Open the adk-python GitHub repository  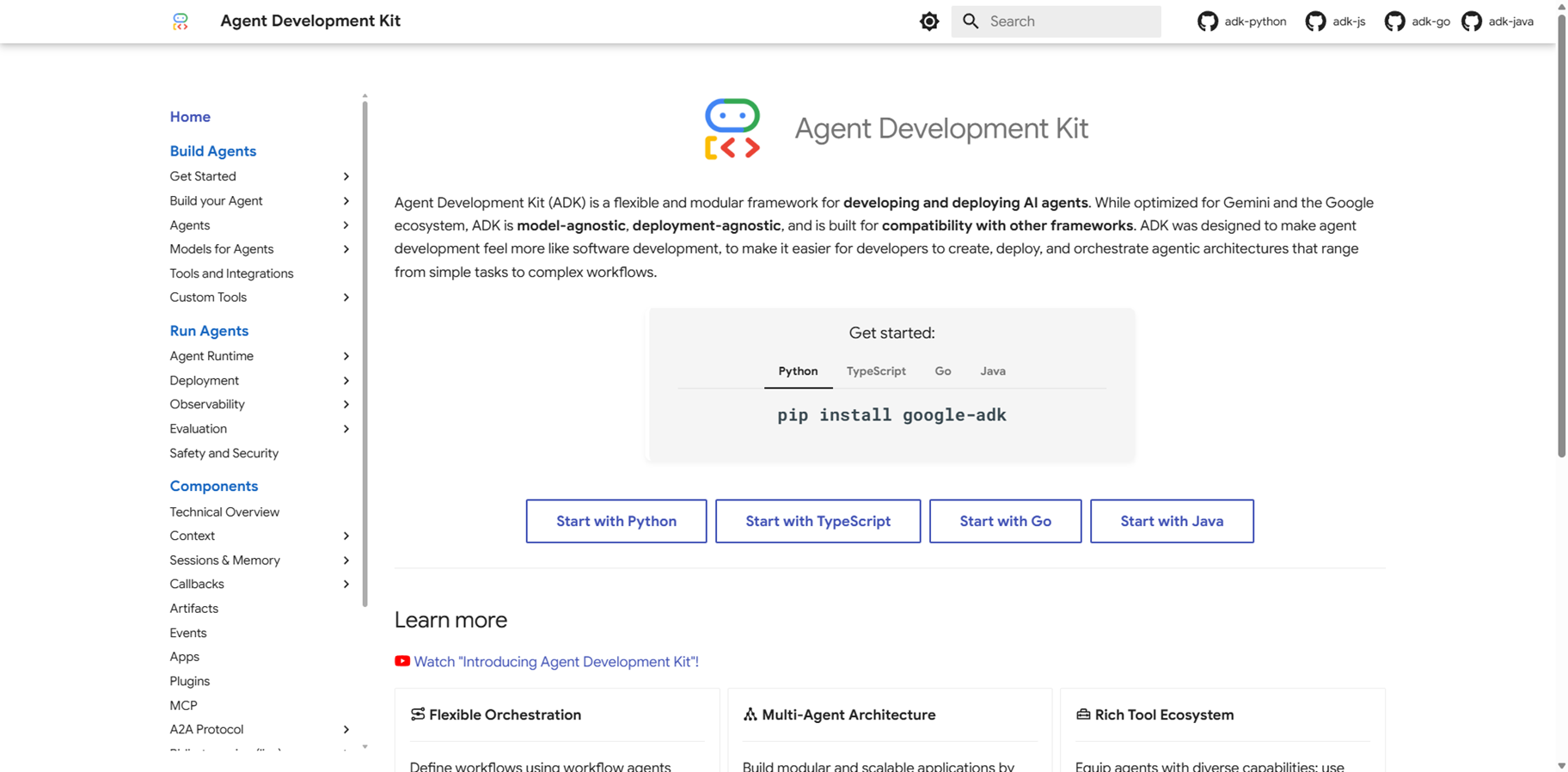(1241, 21)
